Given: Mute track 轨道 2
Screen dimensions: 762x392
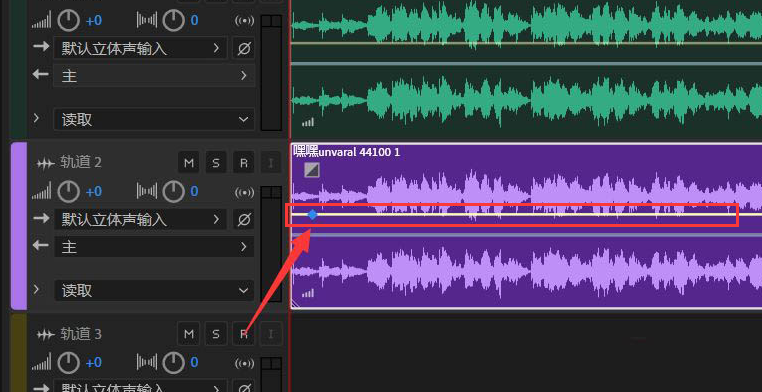Looking at the screenshot, I should [189, 163].
